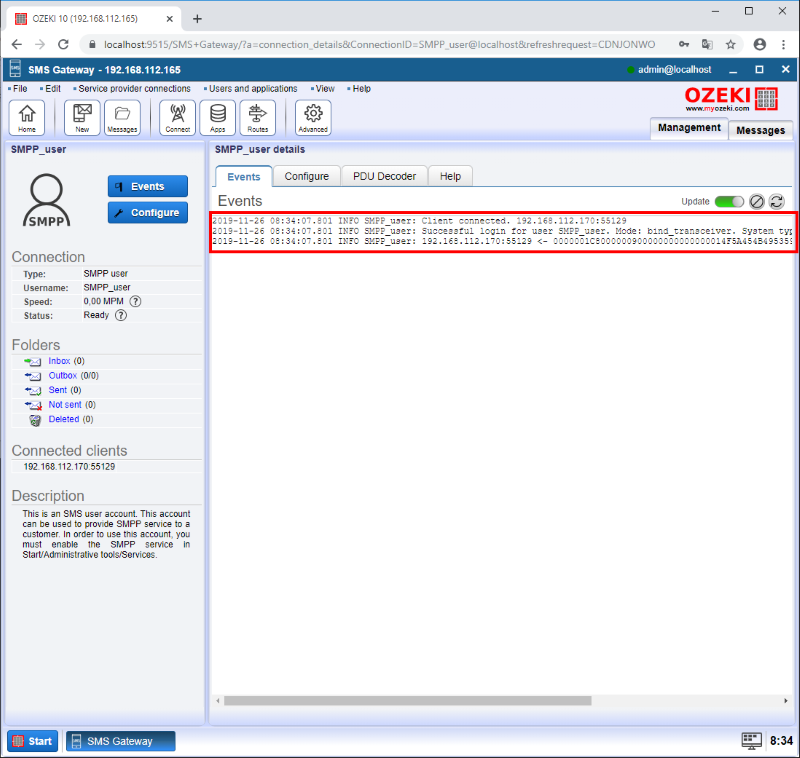Open the browser three-dot menu

(784, 44)
